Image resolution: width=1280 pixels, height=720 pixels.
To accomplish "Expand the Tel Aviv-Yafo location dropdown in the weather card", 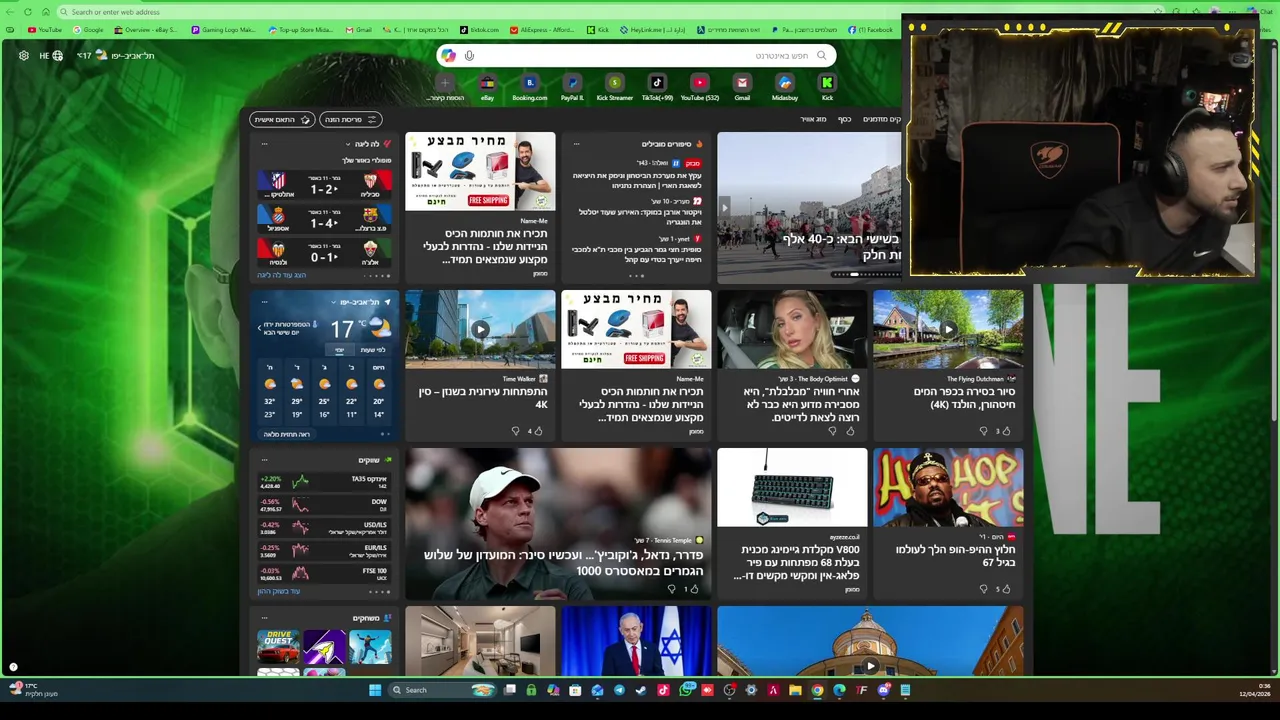I will click(333, 302).
